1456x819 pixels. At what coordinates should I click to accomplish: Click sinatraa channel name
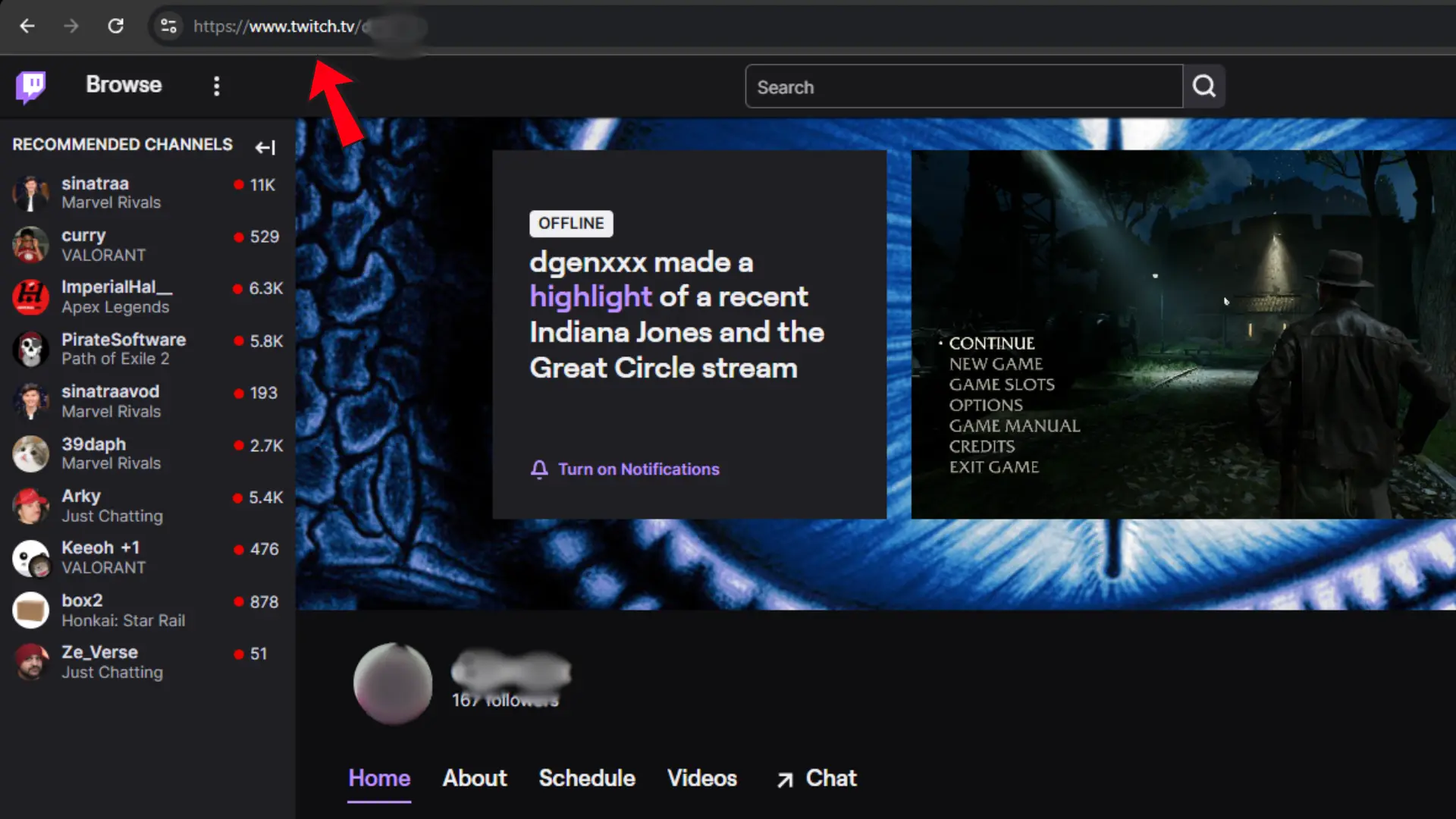coord(95,184)
